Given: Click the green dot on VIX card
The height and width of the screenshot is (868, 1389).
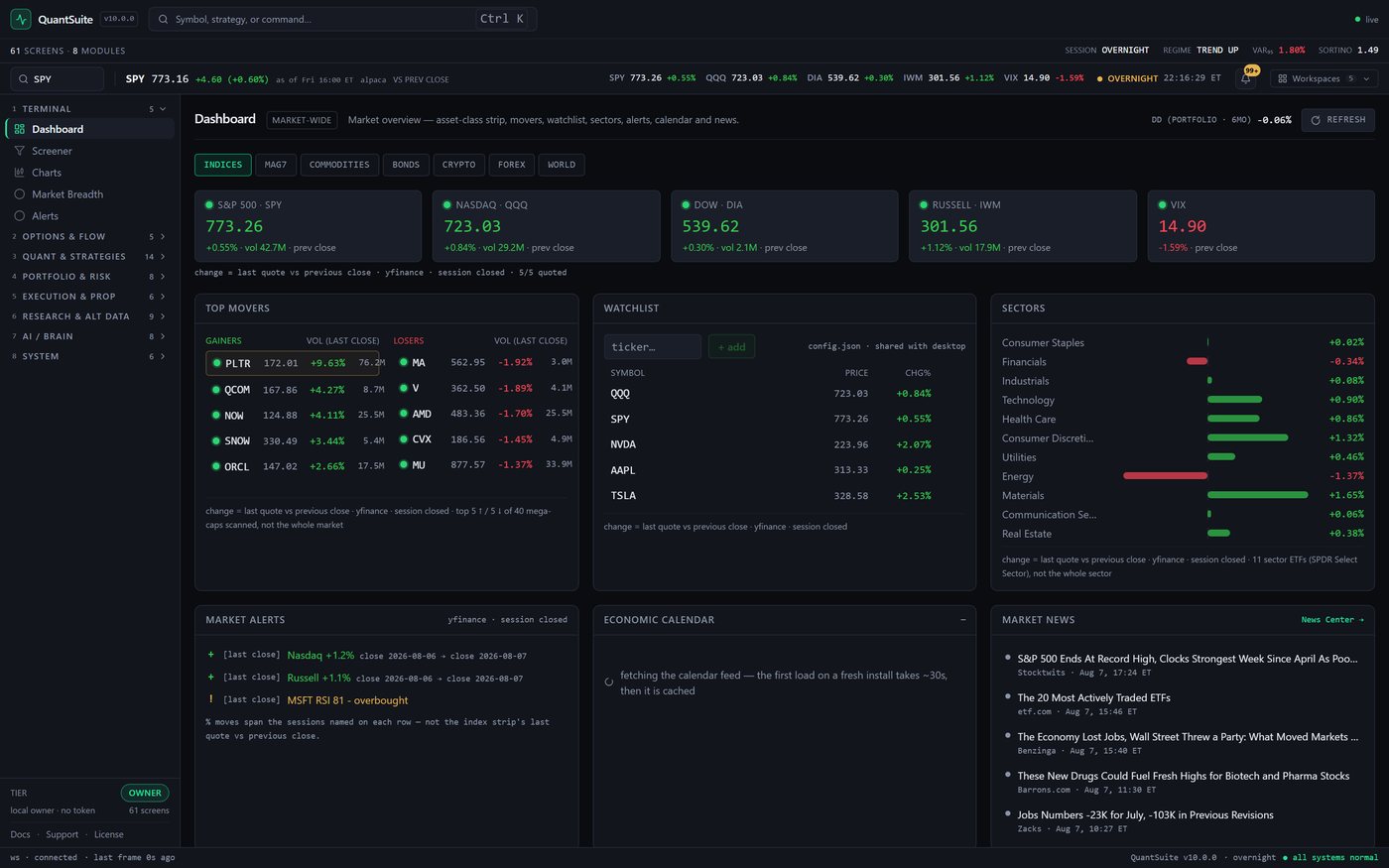Looking at the screenshot, I should pos(1162,205).
